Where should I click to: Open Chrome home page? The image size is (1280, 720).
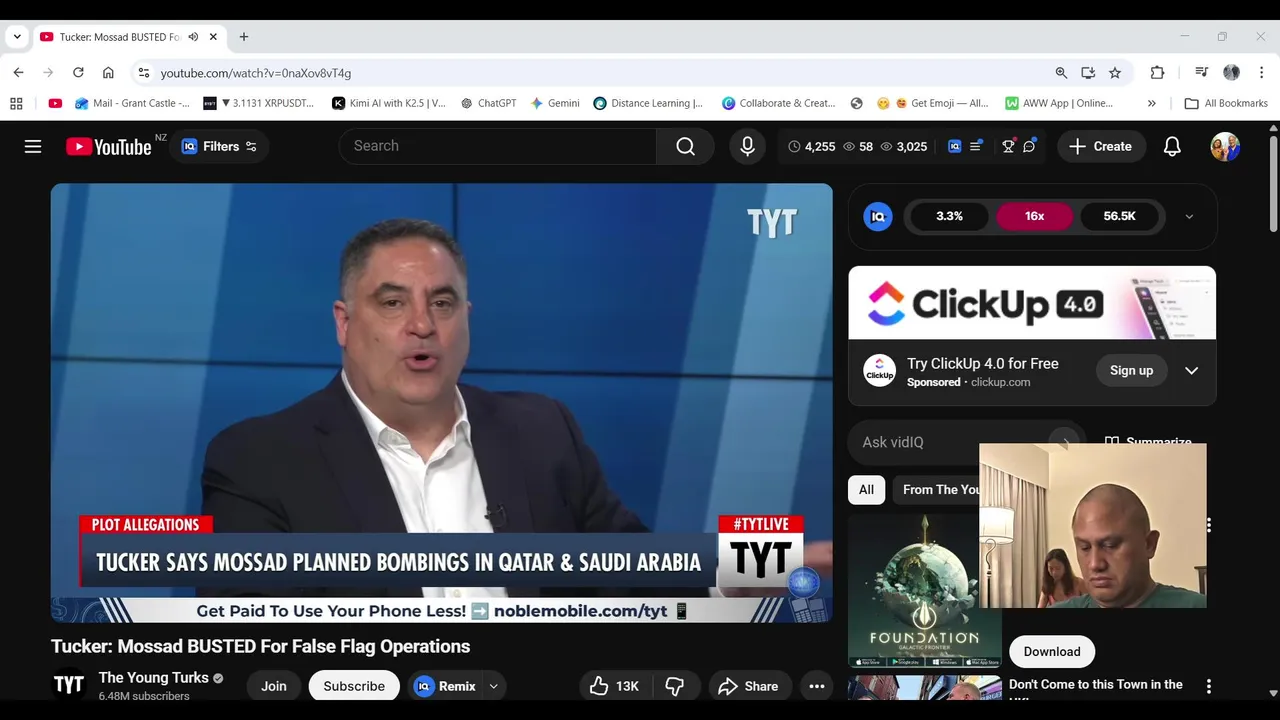pyautogui.click(x=108, y=73)
